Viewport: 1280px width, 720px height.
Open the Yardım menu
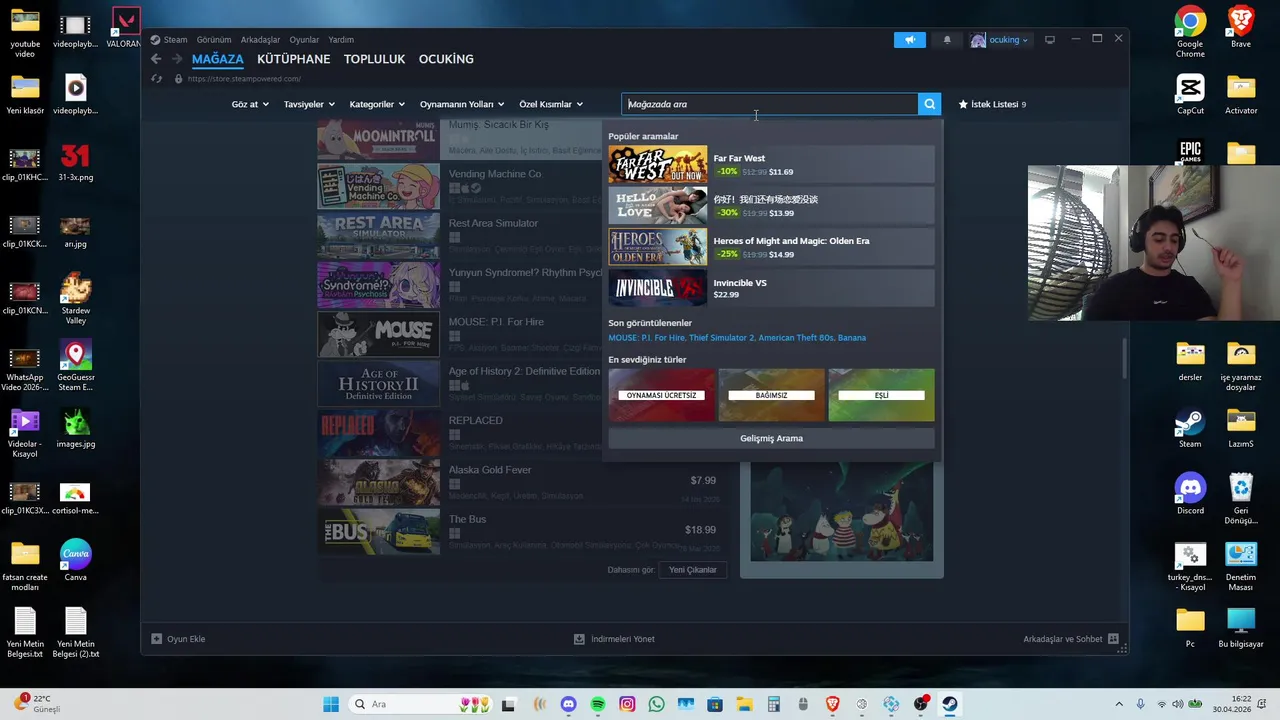tap(341, 40)
